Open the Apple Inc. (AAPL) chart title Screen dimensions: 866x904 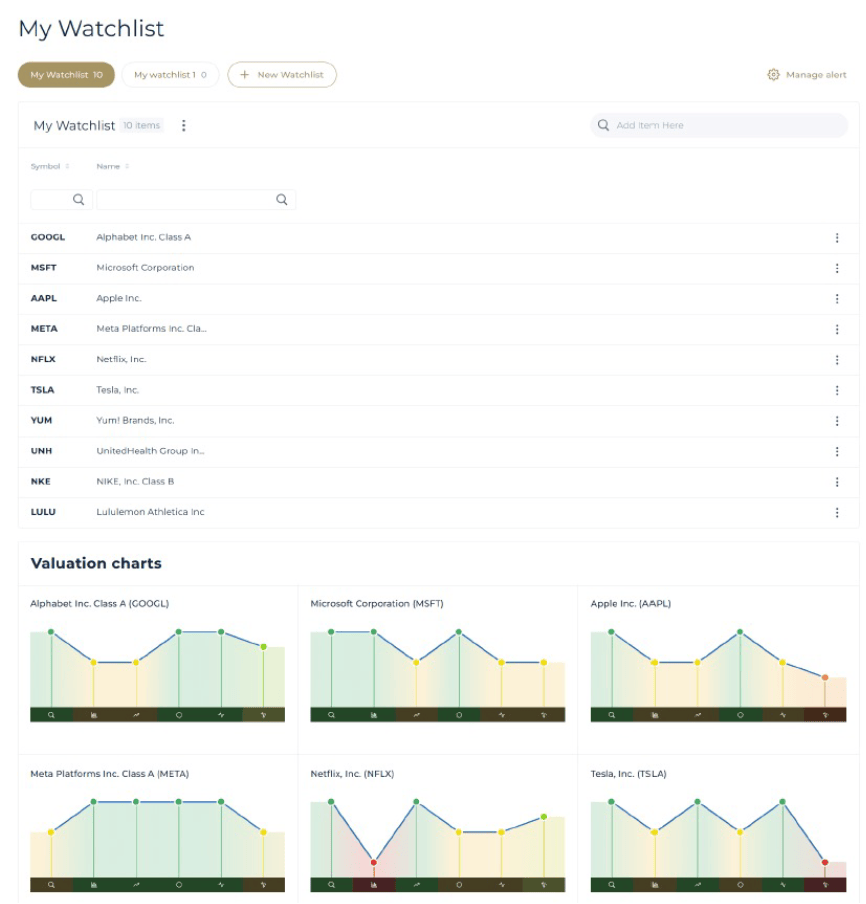tap(631, 604)
